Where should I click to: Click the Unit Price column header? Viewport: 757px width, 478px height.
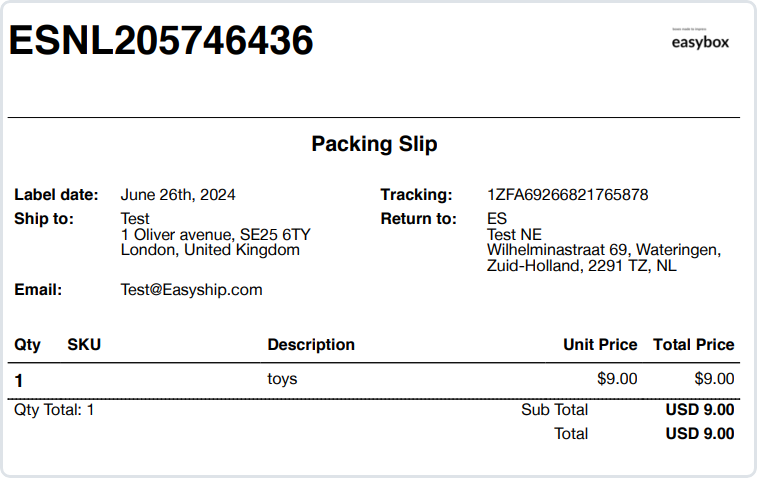[600, 345]
